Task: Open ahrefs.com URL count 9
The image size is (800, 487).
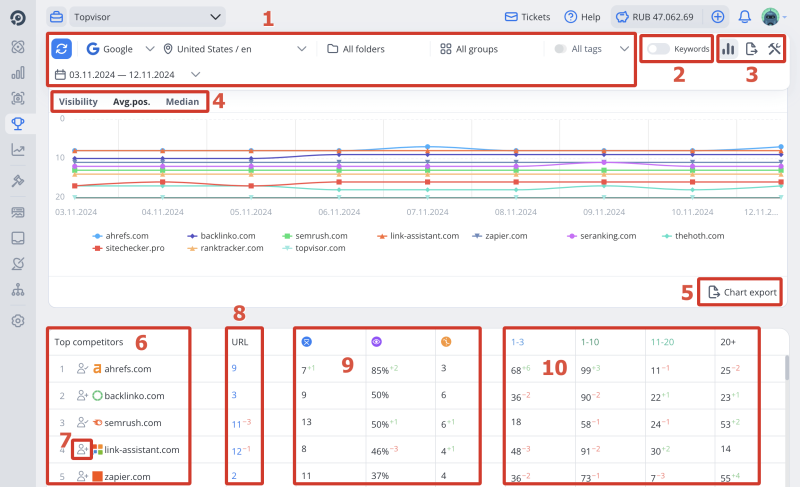Action: (x=234, y=368)
